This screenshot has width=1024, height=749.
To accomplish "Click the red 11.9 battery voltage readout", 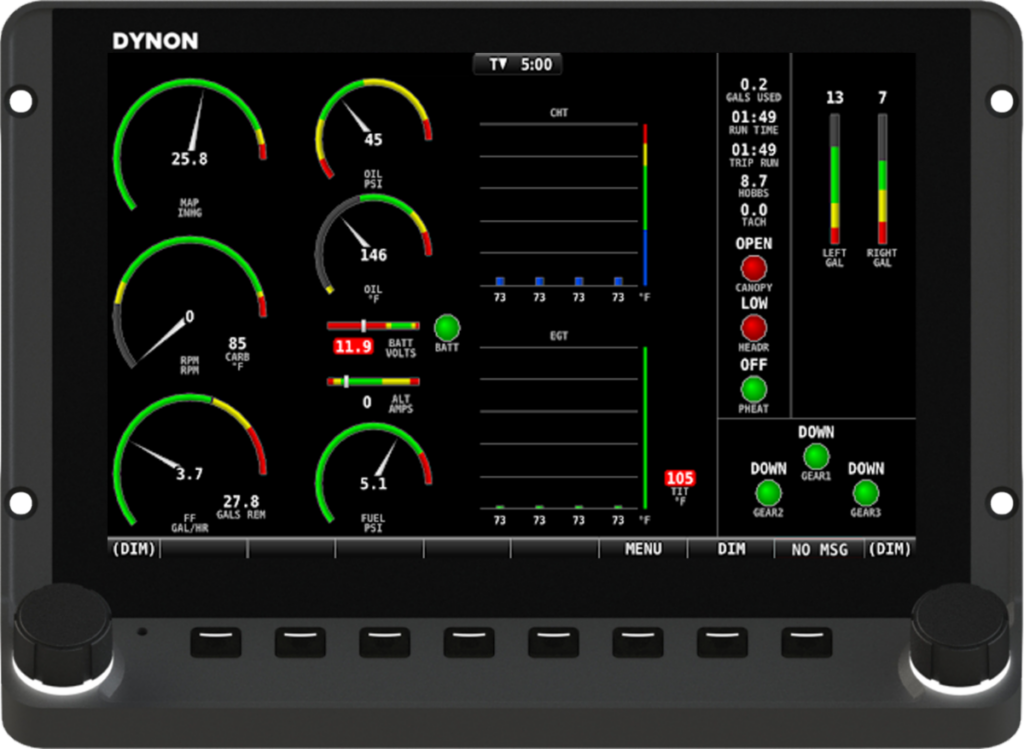I will pos(352,347).
